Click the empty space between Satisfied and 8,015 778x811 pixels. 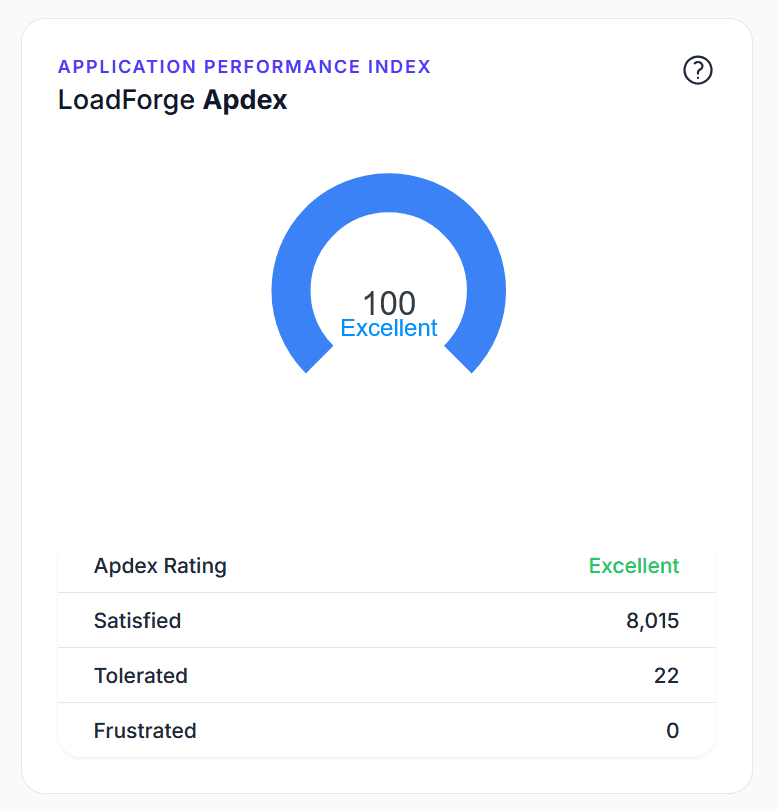[400, 621]
